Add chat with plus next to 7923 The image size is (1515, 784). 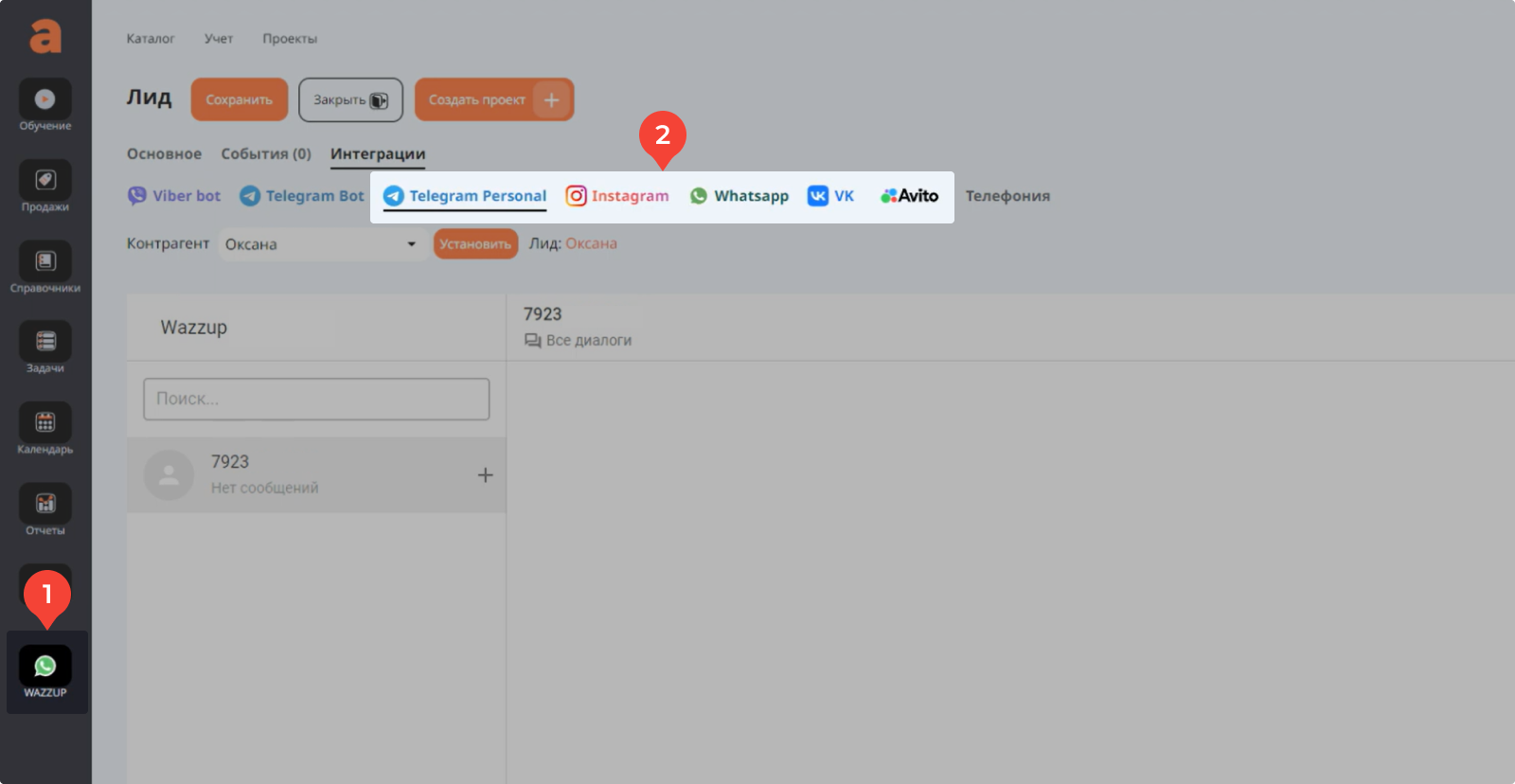coord(485,475)
